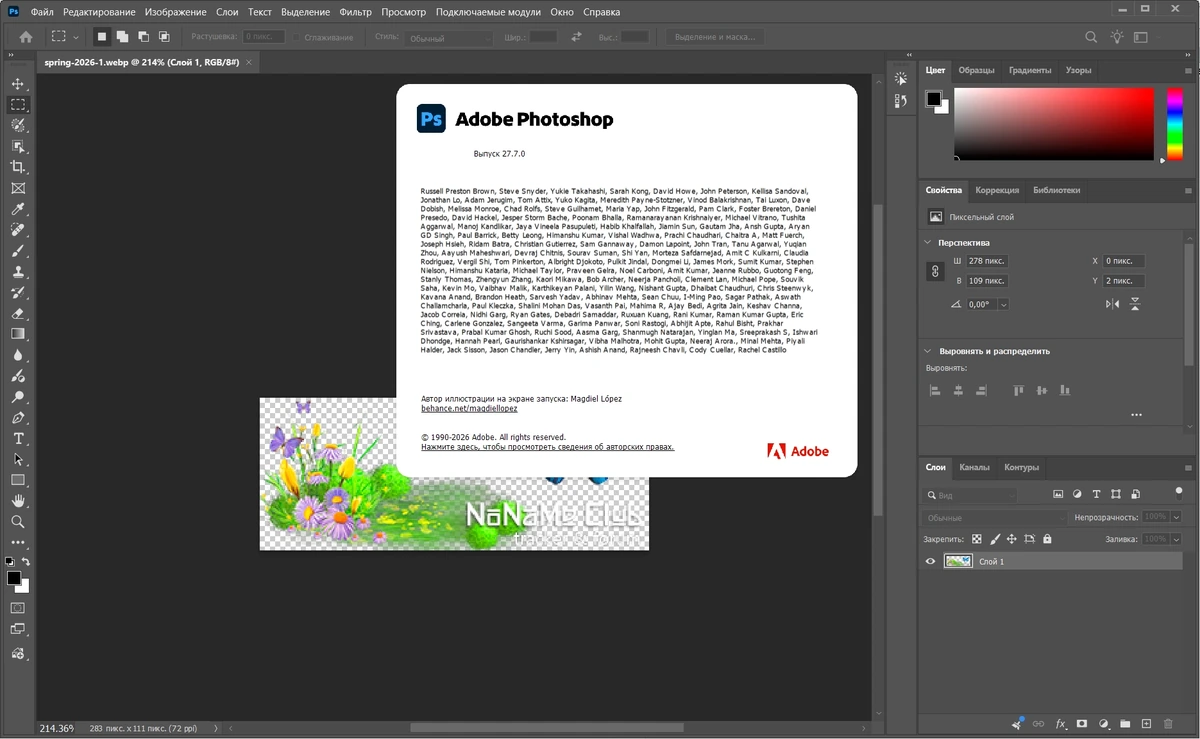Toggle lock transparent pixels
This screenshot has width=1200, height=739.
(x=977, y=539)
